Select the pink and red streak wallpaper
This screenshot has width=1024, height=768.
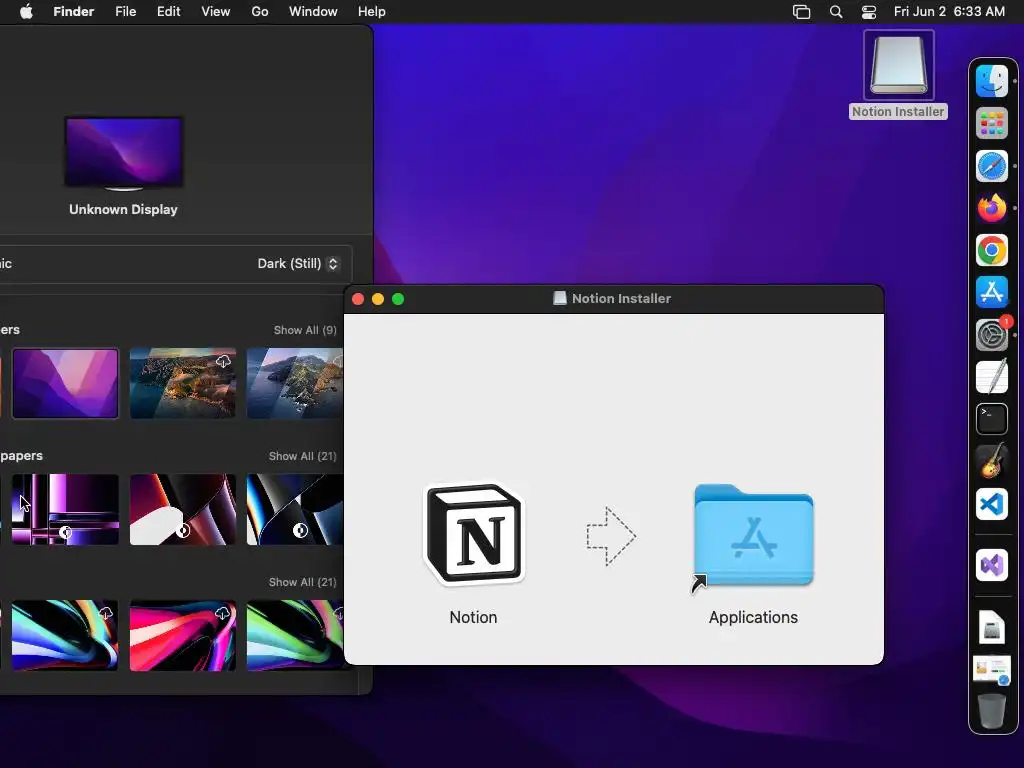coord(183,635)
